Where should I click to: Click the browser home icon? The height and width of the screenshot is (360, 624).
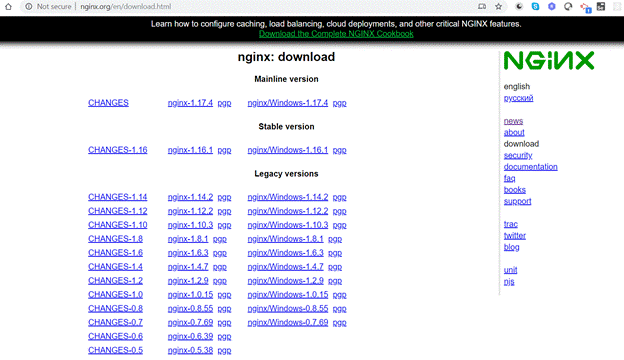coord(8,6)
